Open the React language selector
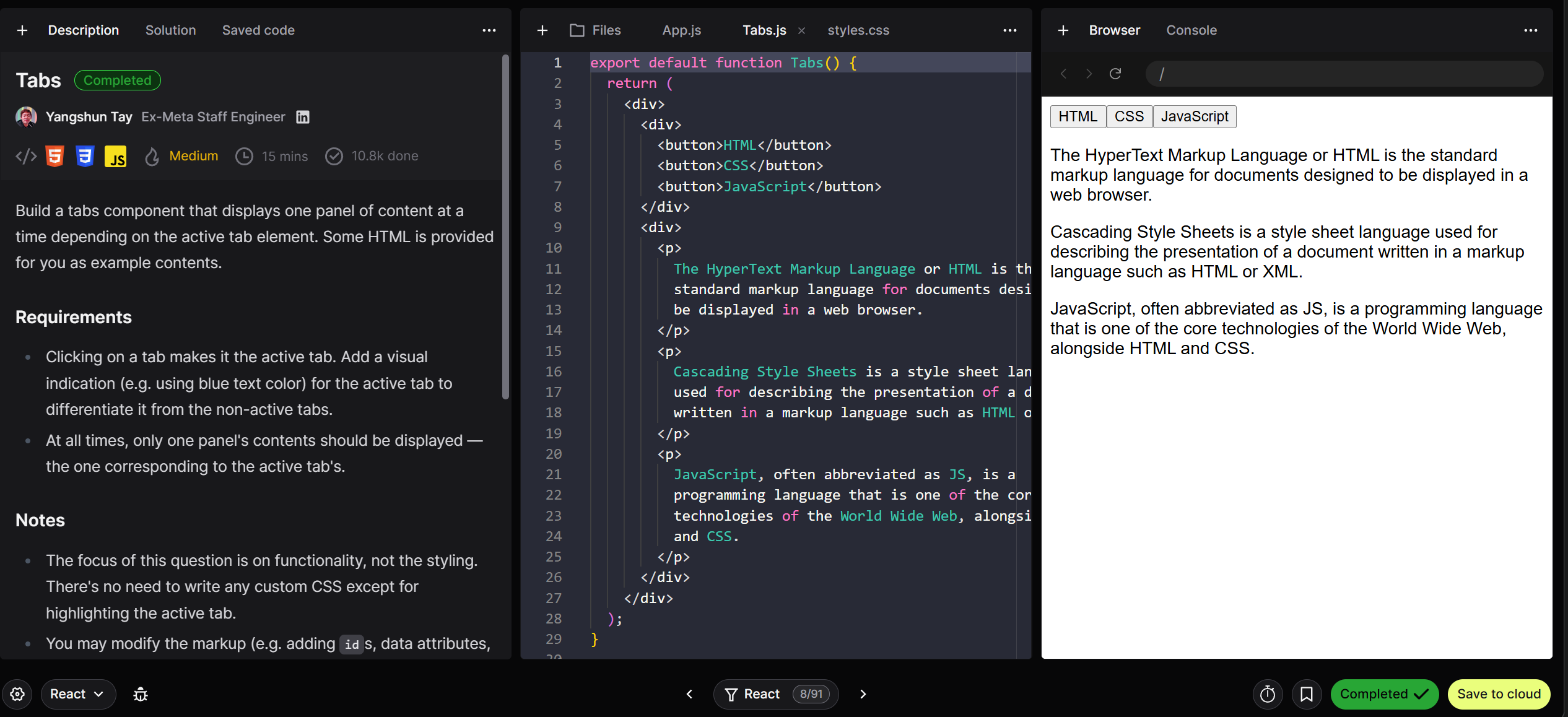This screenshot has width=1568, height=717. click(77, 694)
